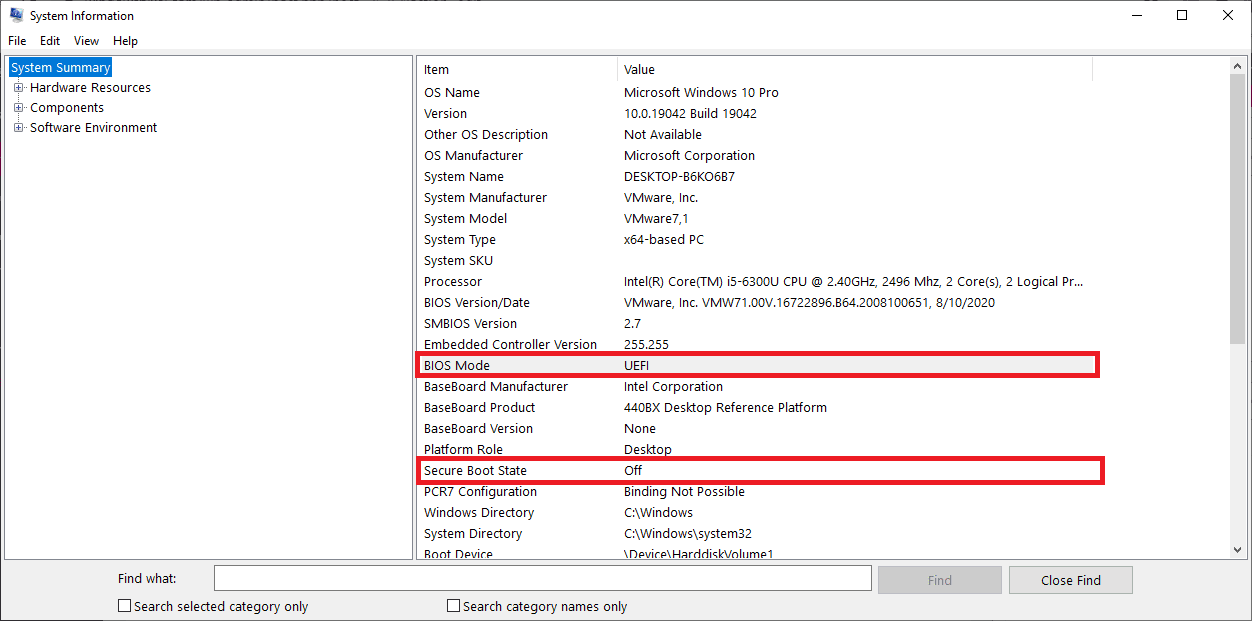Open the Edit menu
The width and height of the screenshot is (1252, 621).
coord(50,41)
